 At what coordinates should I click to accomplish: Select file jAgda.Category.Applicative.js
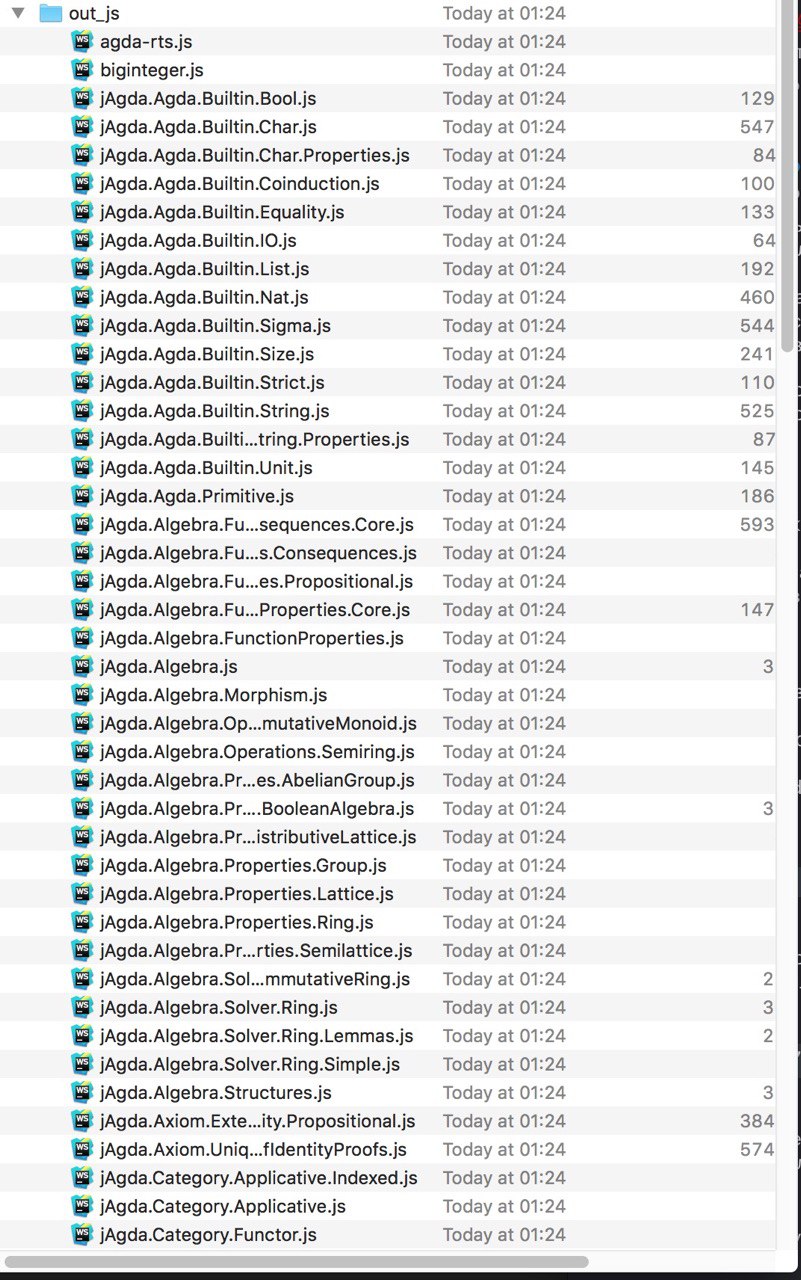pos(223,1206)
